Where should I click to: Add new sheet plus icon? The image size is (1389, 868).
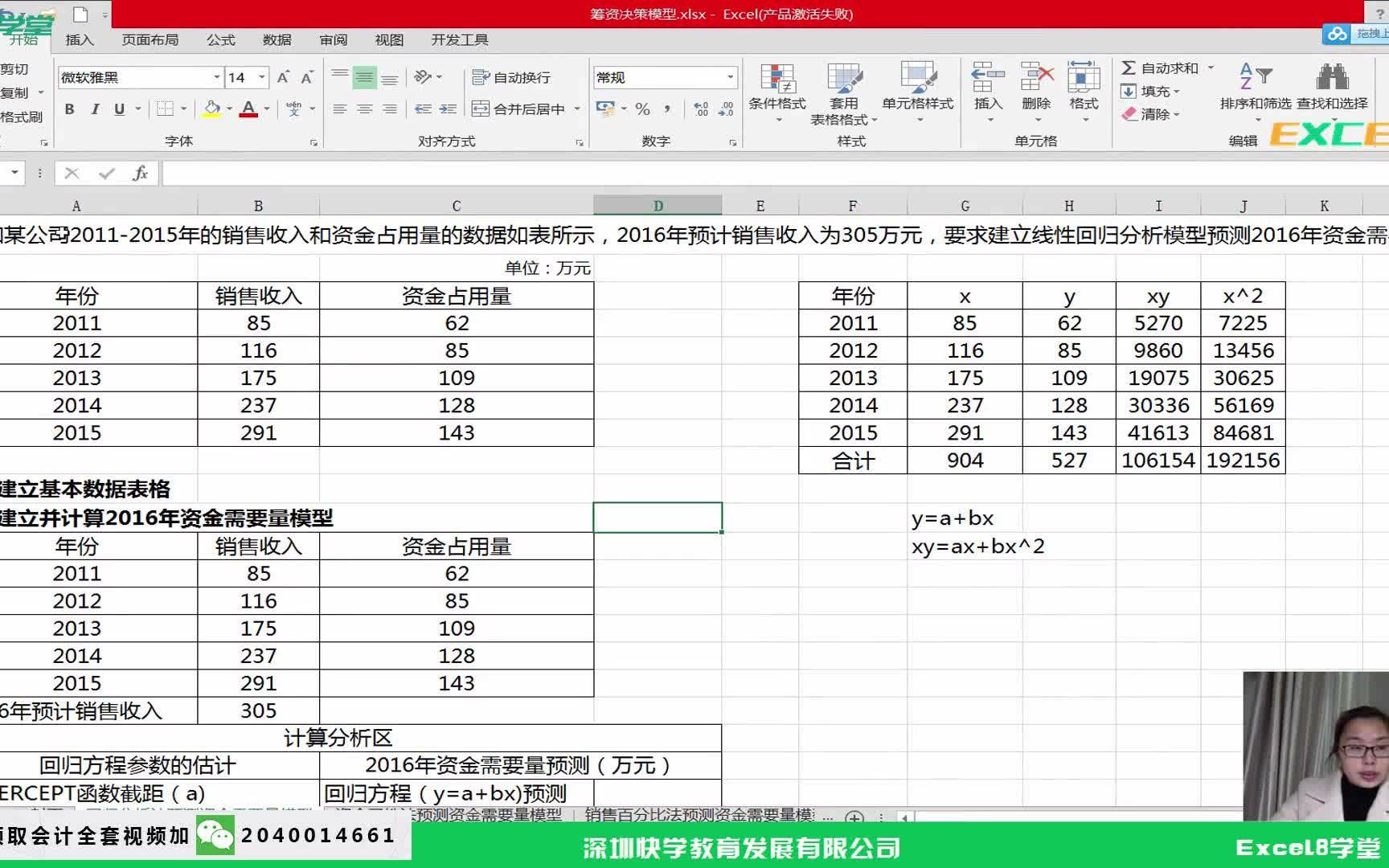point(854,817)
